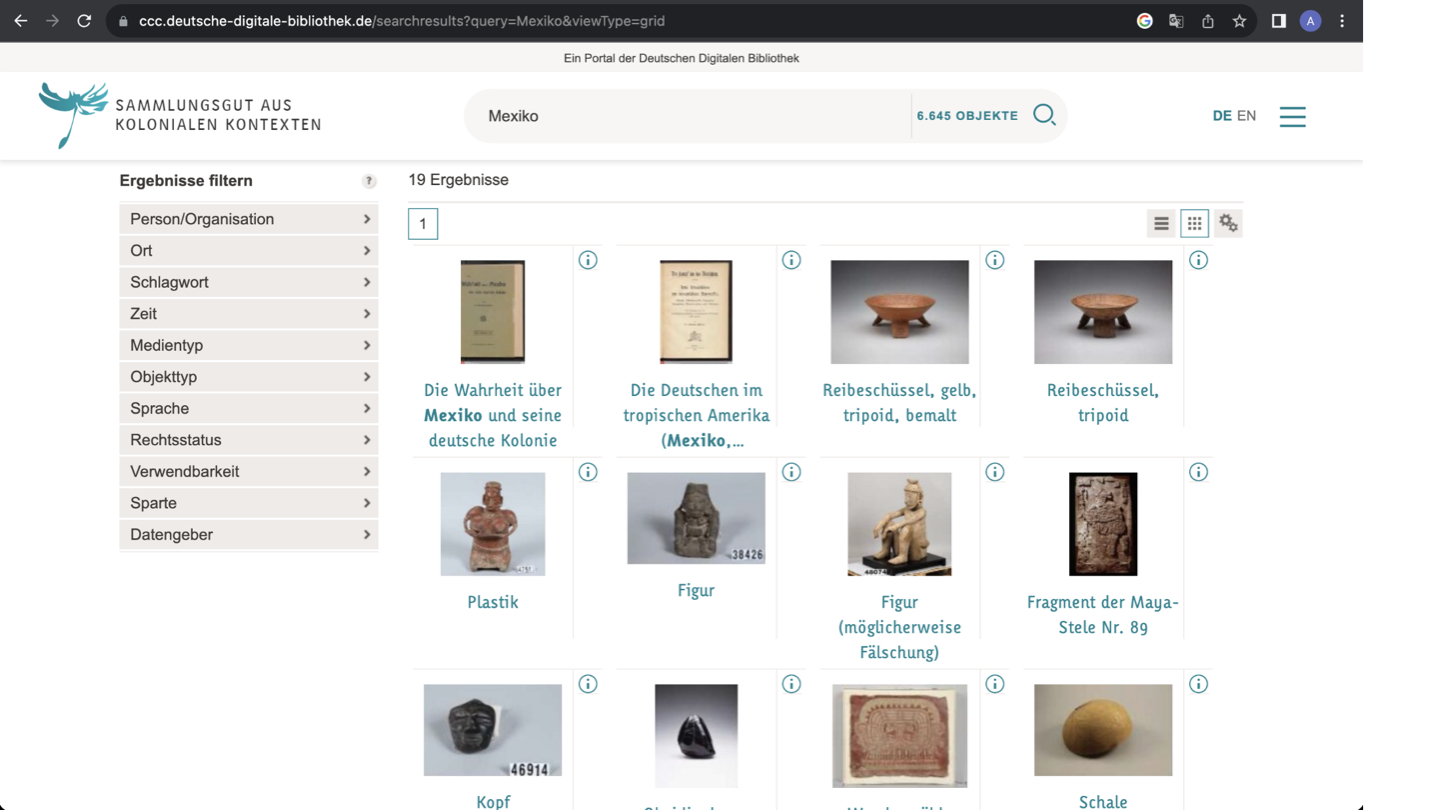The width and height of the screenshot is (1440, 810).
Task: Open the hamburger main menu
Action: (1292, 116)
